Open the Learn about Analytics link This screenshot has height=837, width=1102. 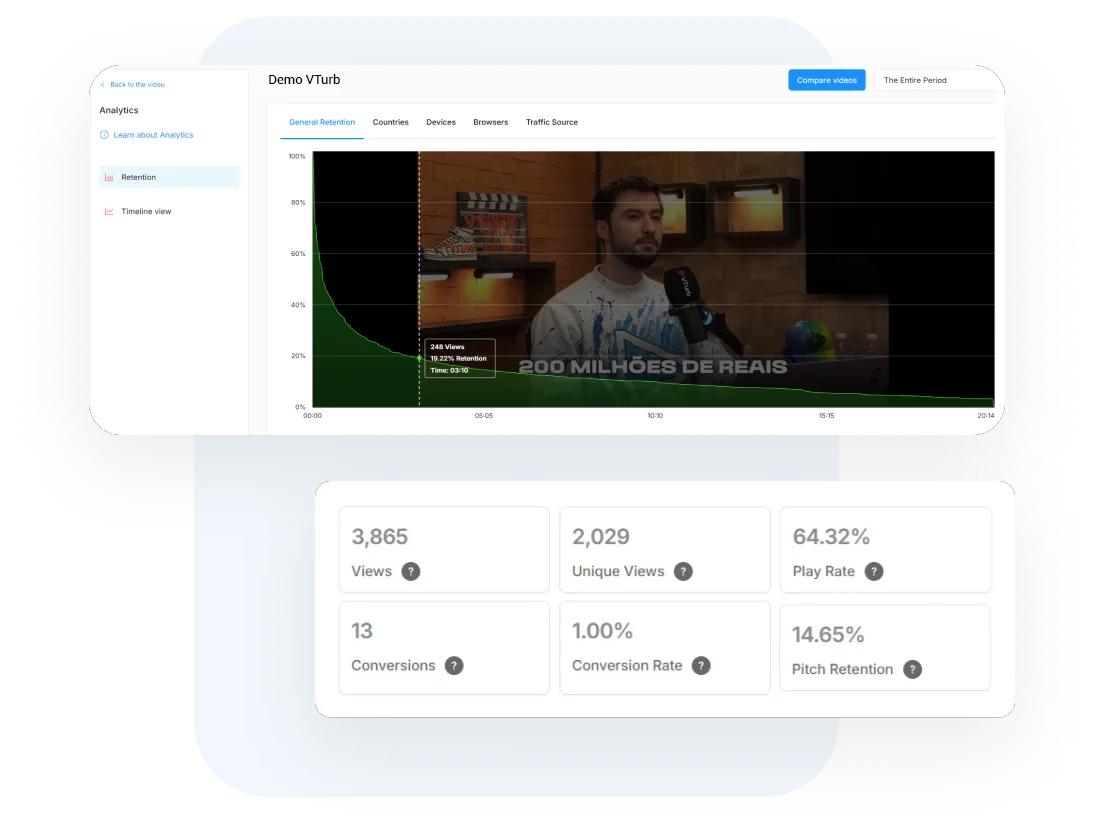click(153, 135)
